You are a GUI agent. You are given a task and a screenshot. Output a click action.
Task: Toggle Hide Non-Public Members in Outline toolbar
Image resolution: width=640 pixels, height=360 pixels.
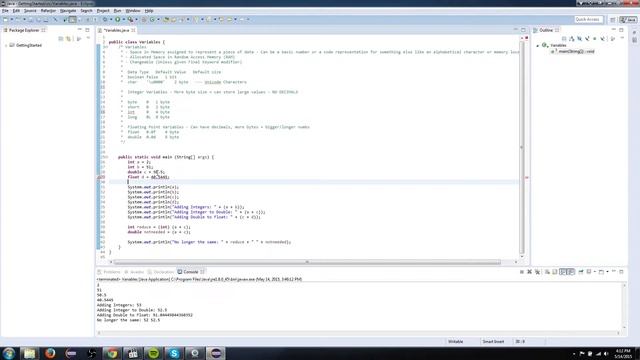click(595, 39)
